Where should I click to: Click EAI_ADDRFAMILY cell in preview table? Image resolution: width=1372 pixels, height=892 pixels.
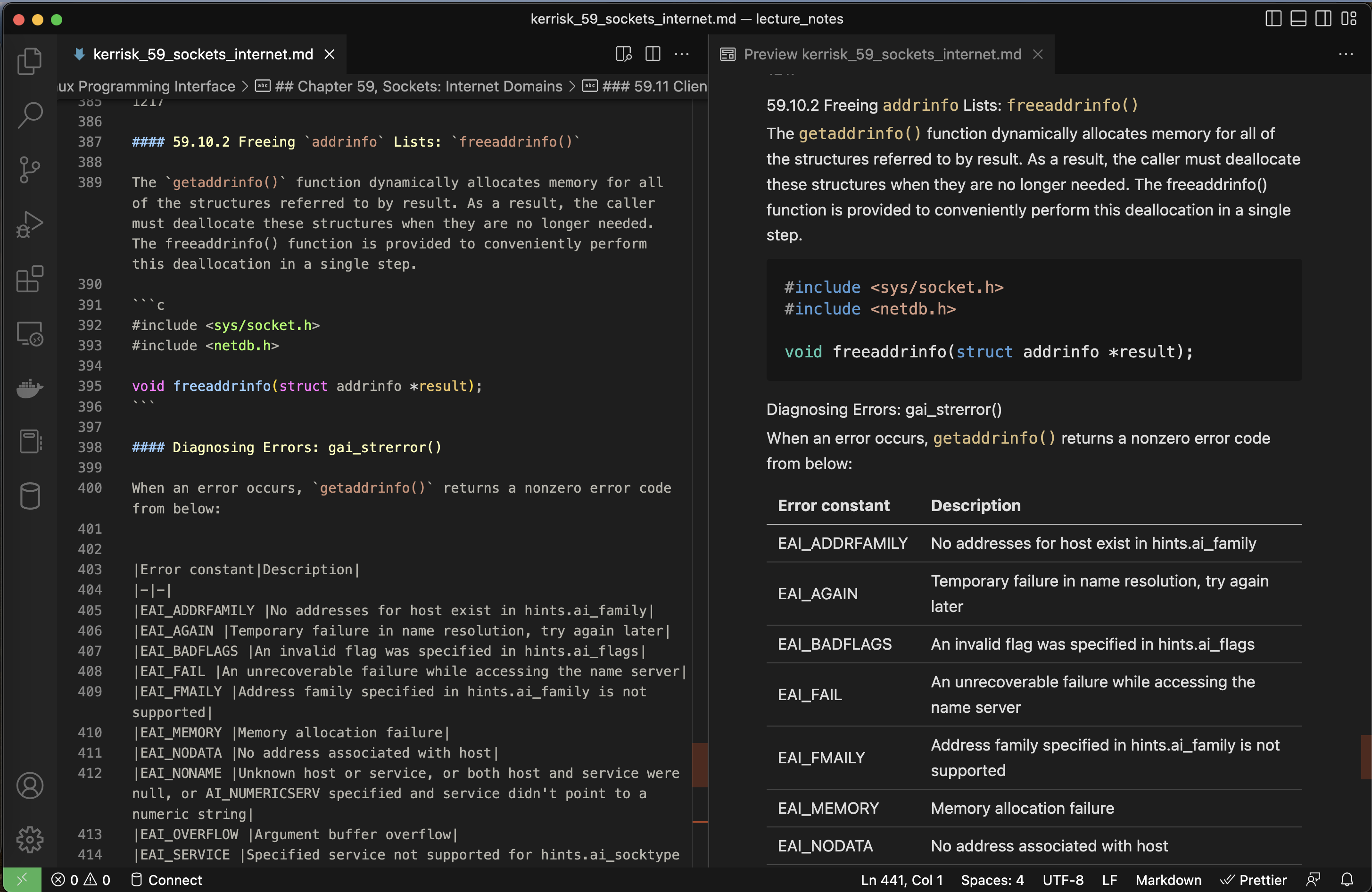[x=842, y=543]
